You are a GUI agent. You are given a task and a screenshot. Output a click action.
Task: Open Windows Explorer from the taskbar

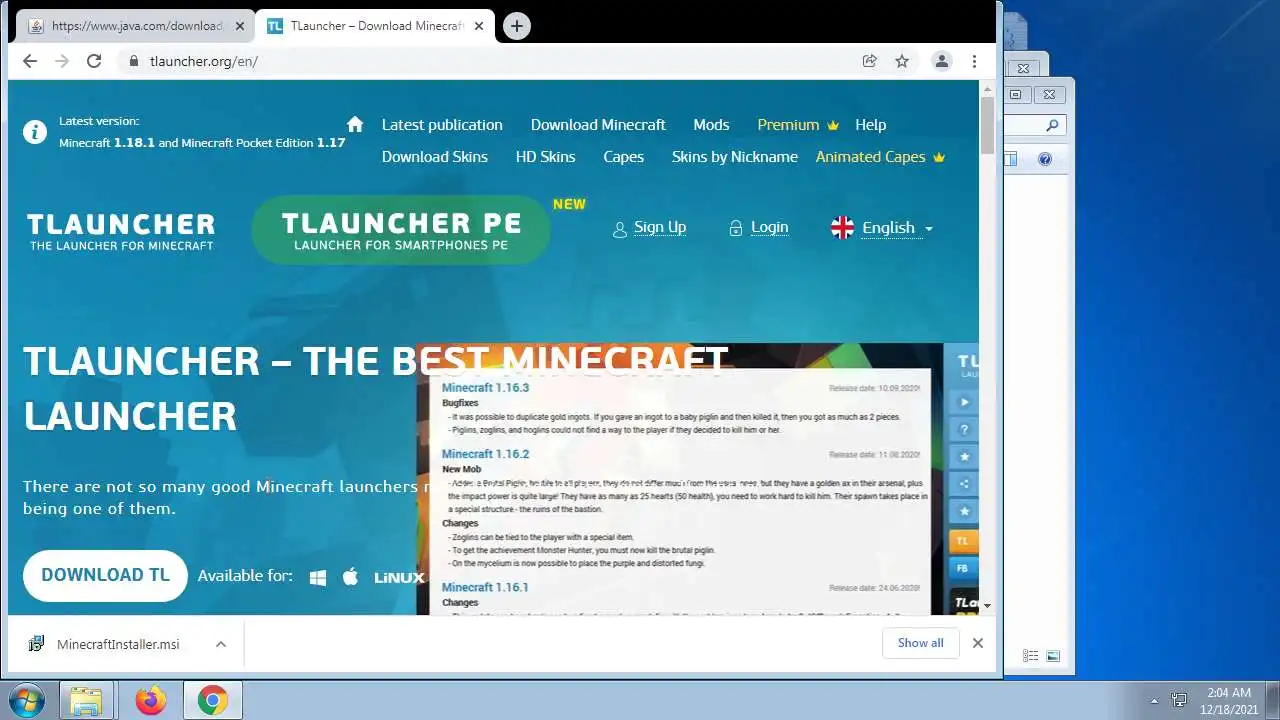(86, 701)
